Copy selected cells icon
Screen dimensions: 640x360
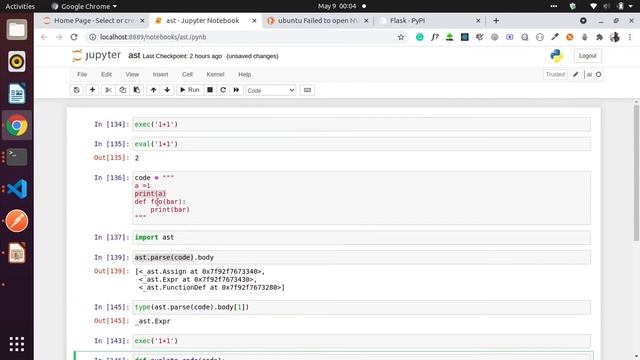click(x=122, y=90)
